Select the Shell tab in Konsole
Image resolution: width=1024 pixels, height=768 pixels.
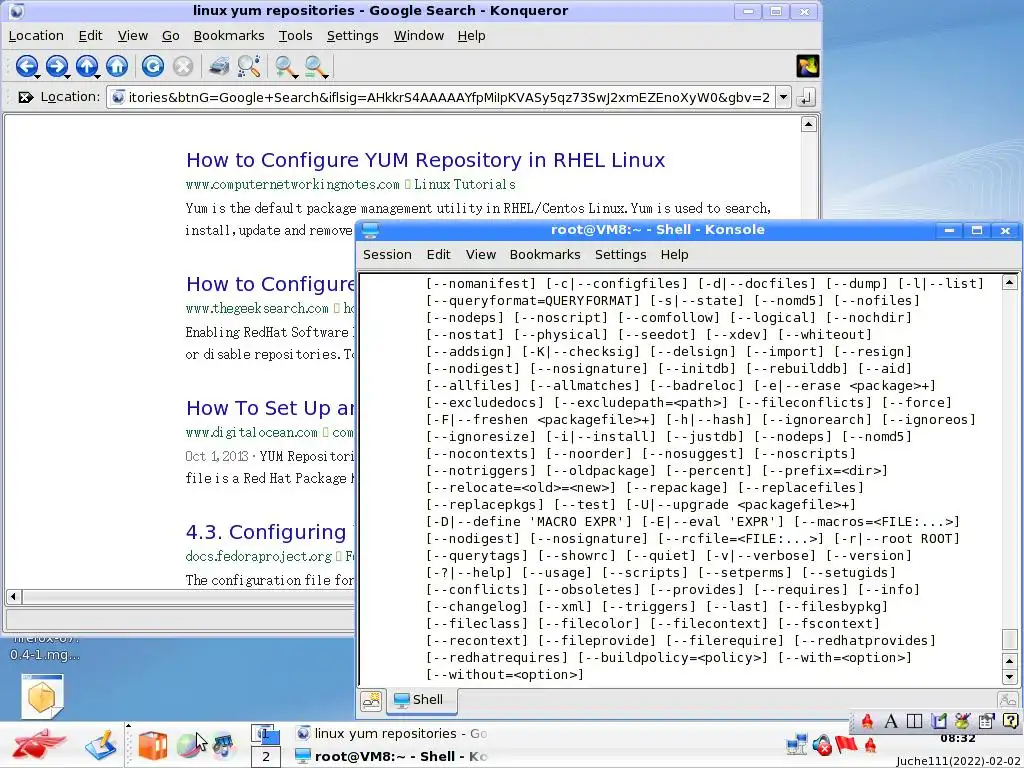421,700
